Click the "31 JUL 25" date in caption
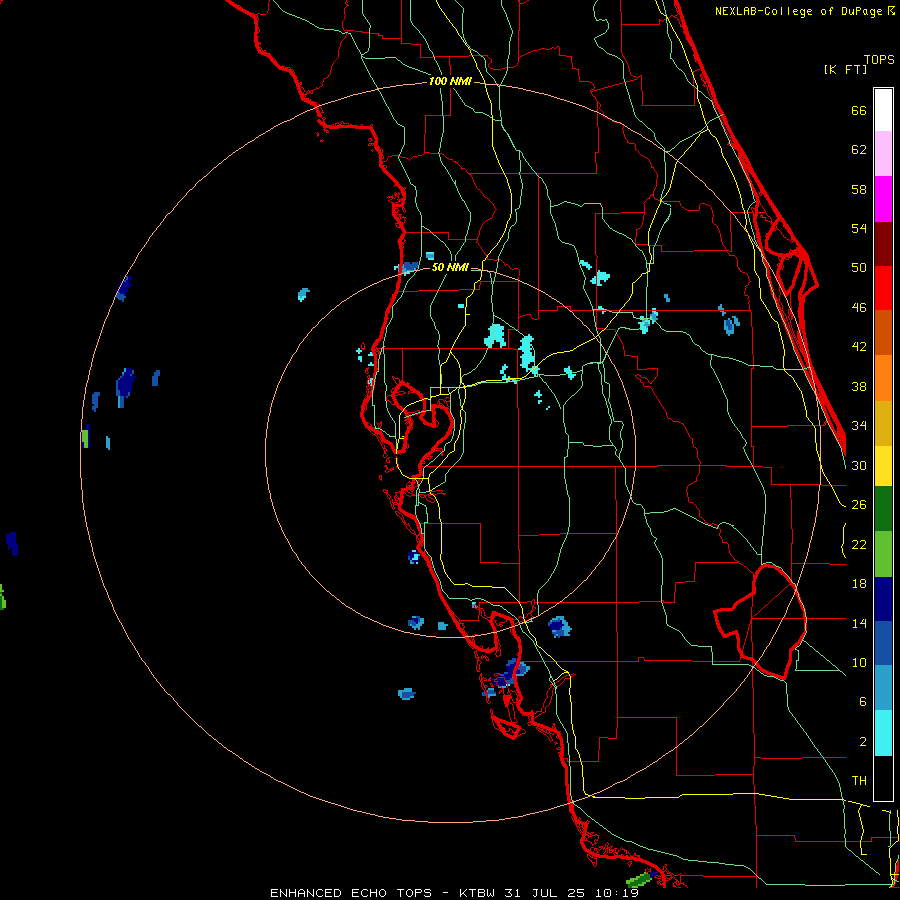 [545, 893]
